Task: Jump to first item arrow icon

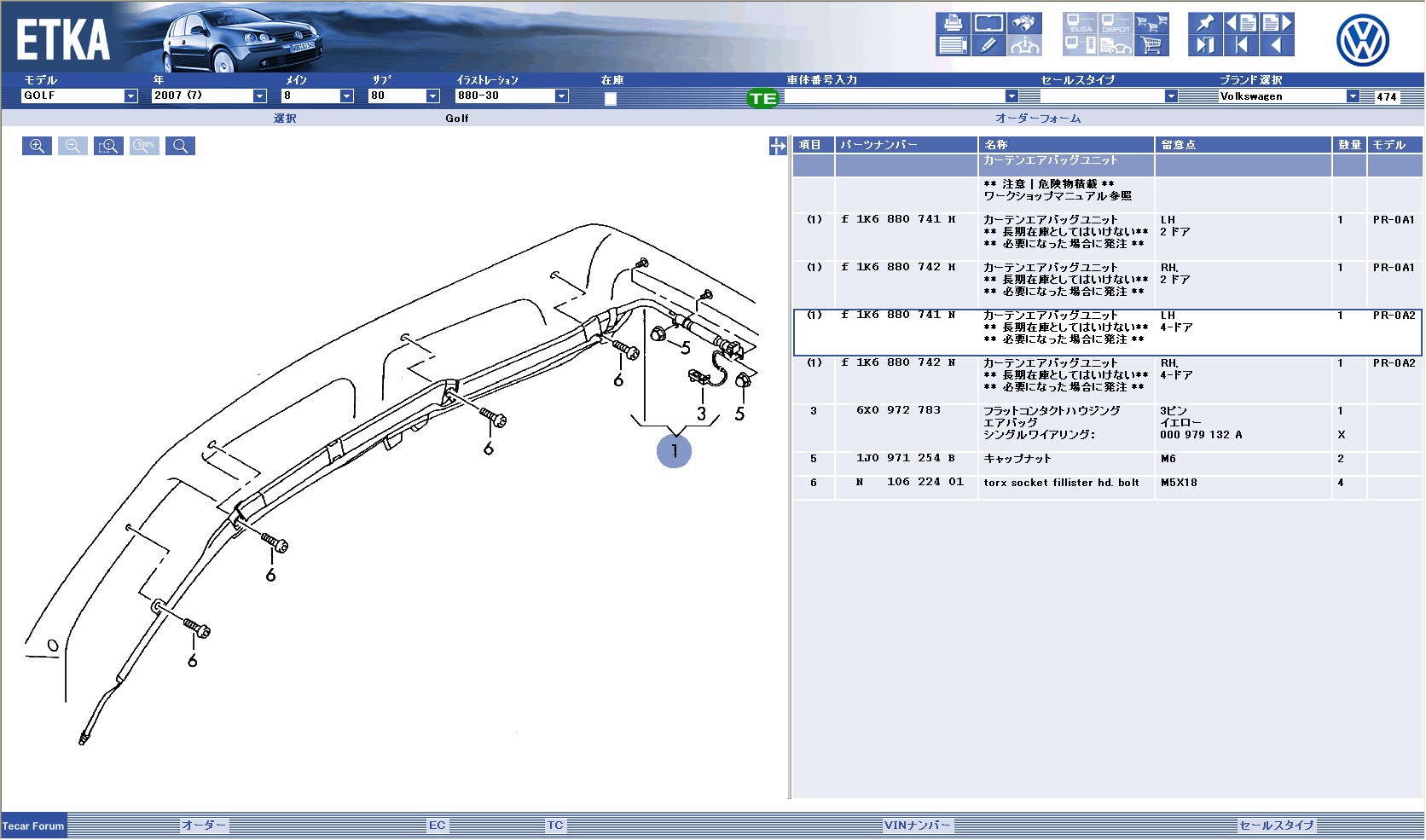Action: (x=1241, y=45)
